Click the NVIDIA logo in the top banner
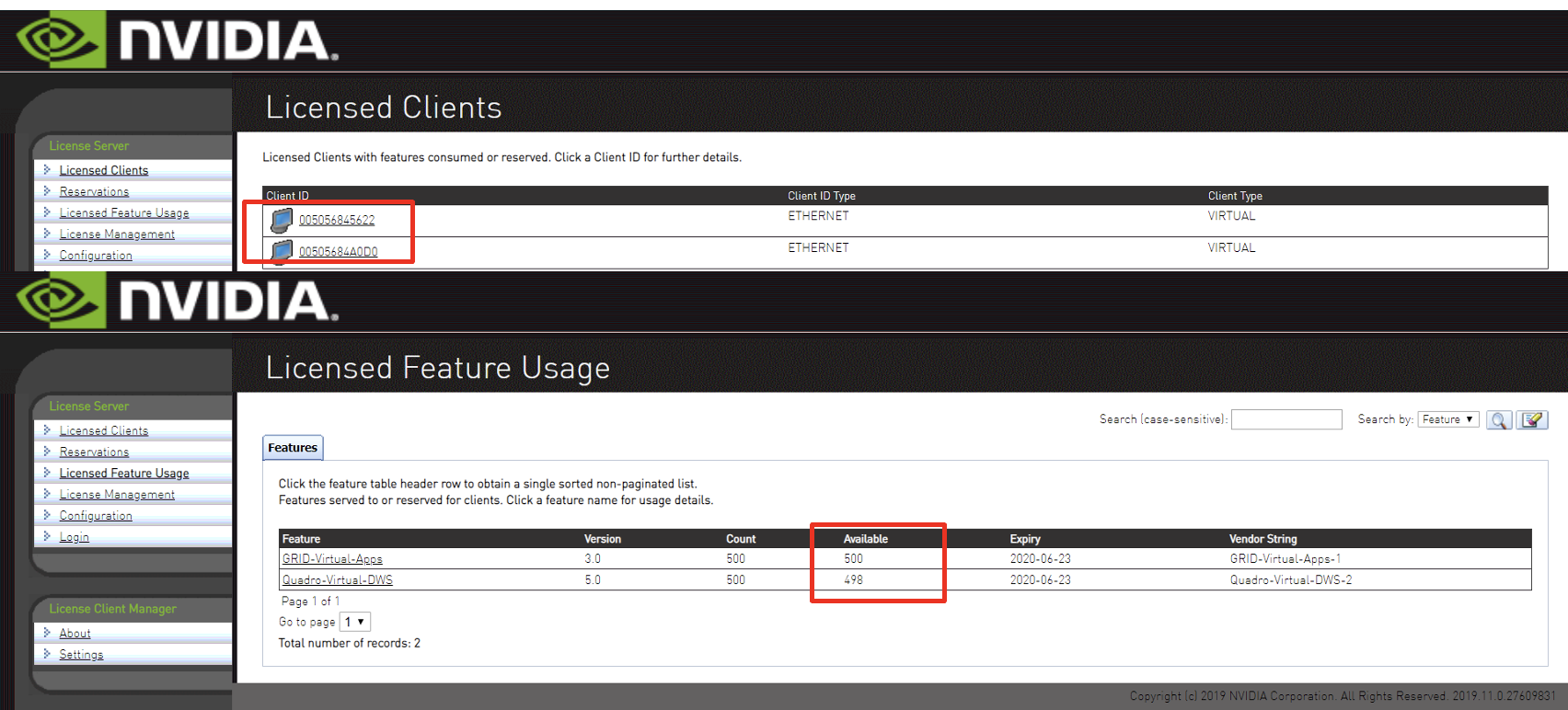This screenshot has width=1568, height=710. [178, 40]
